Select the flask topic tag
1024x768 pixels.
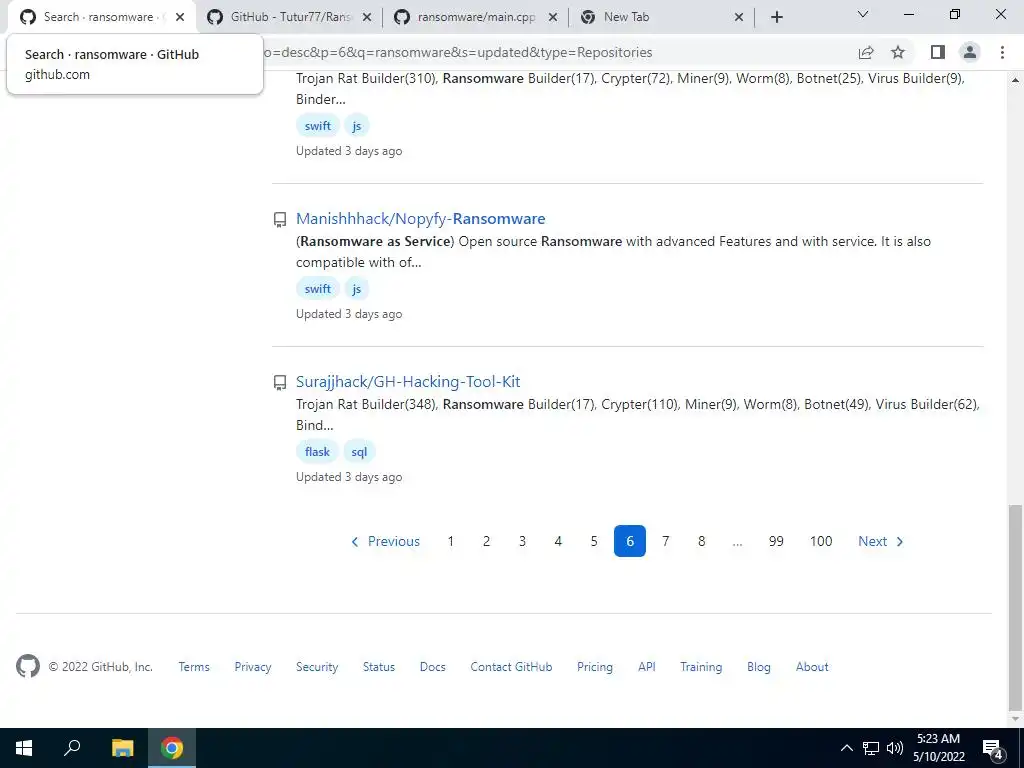(317, 452)
